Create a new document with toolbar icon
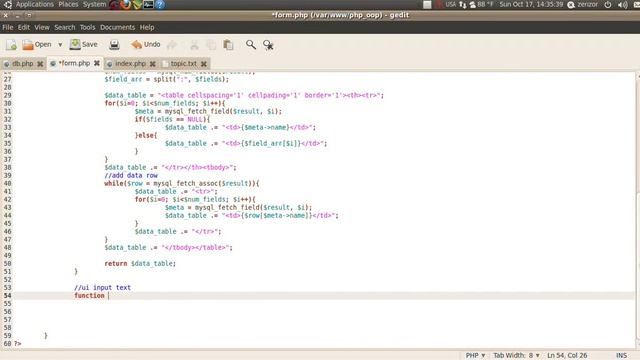 11,45
